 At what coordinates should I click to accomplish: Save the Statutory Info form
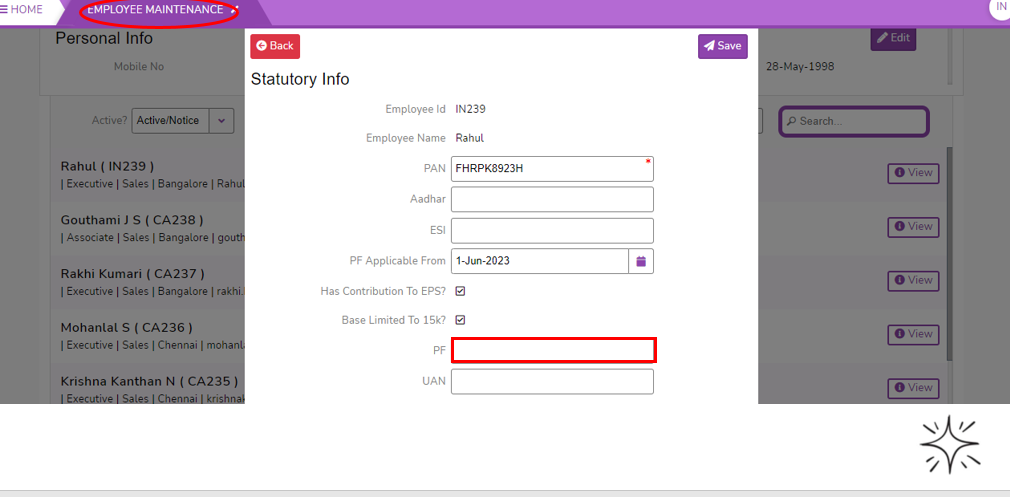coord(722,46)
